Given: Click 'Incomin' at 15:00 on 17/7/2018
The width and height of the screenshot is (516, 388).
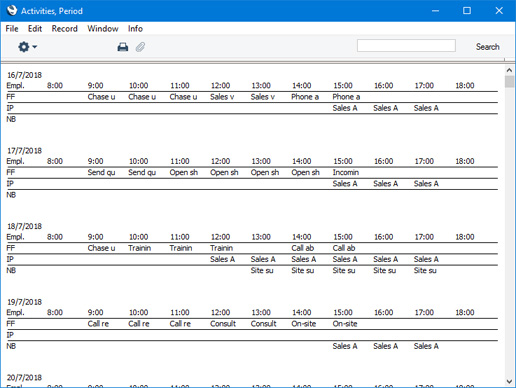Looking at the screenshot, I should point(346,173).
